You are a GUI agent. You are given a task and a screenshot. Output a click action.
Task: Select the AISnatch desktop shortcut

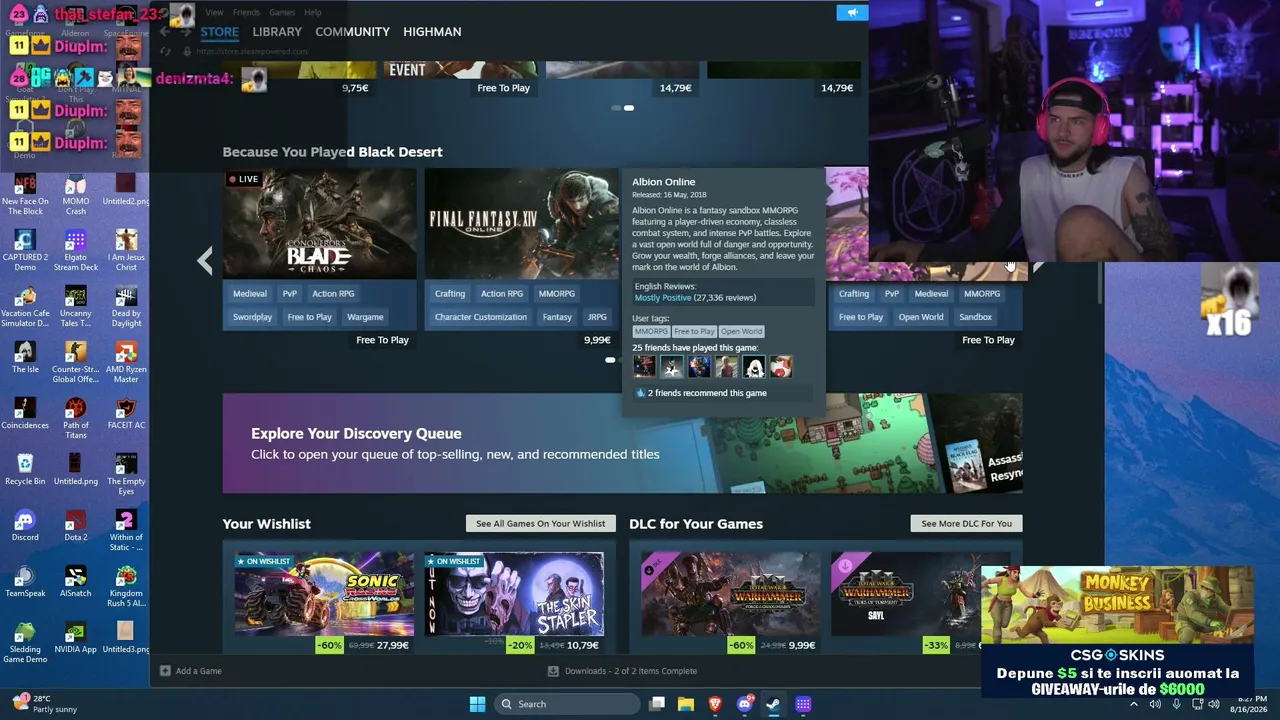click(x=76, y=582)
